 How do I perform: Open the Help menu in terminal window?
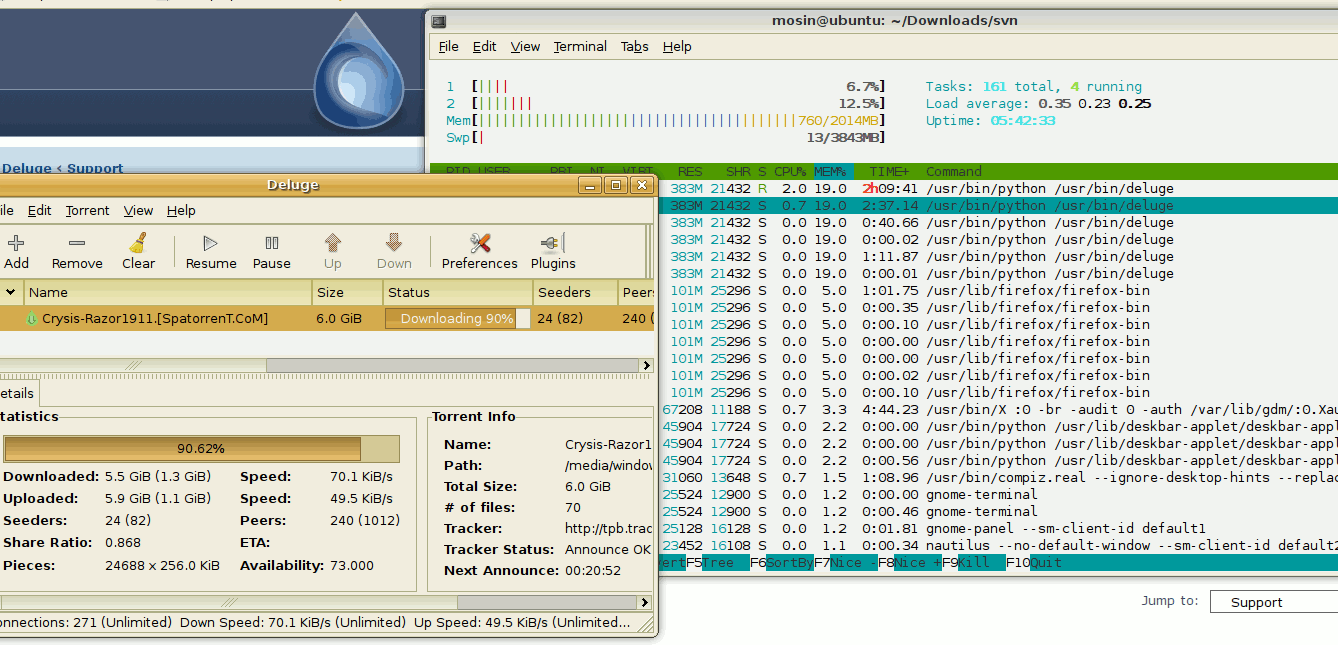coord(677,46)
